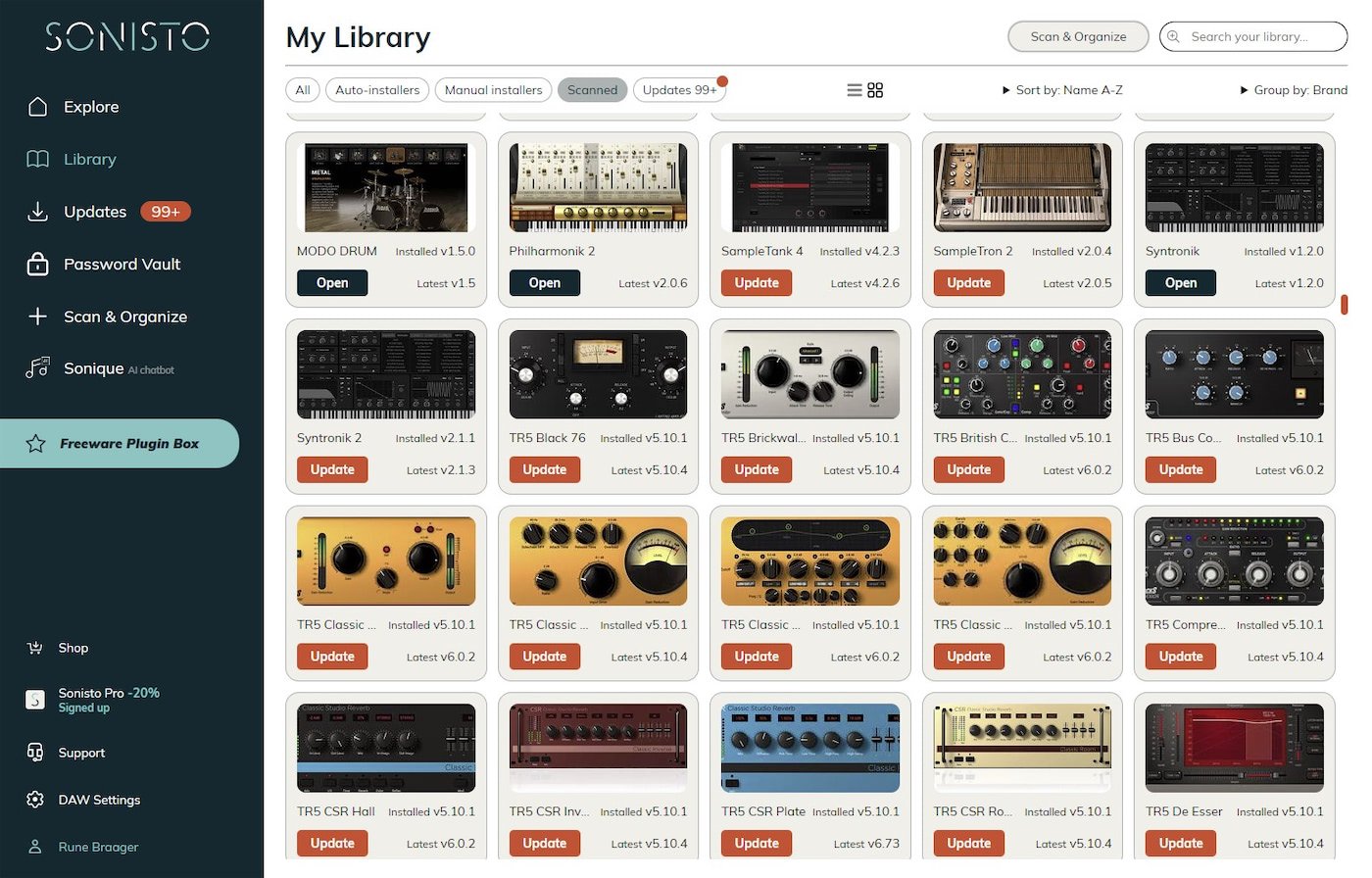Select the Auto-installers filter
Screen dimensions: 1372x878
[x=377, y=90]
